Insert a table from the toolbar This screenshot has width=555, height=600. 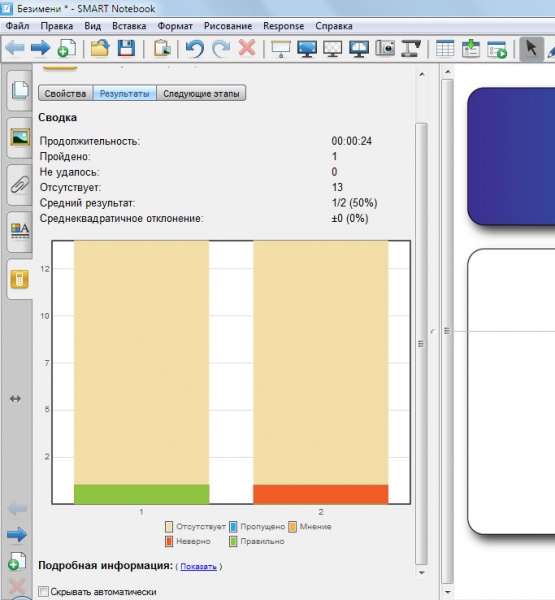click(x=445, y=49)
